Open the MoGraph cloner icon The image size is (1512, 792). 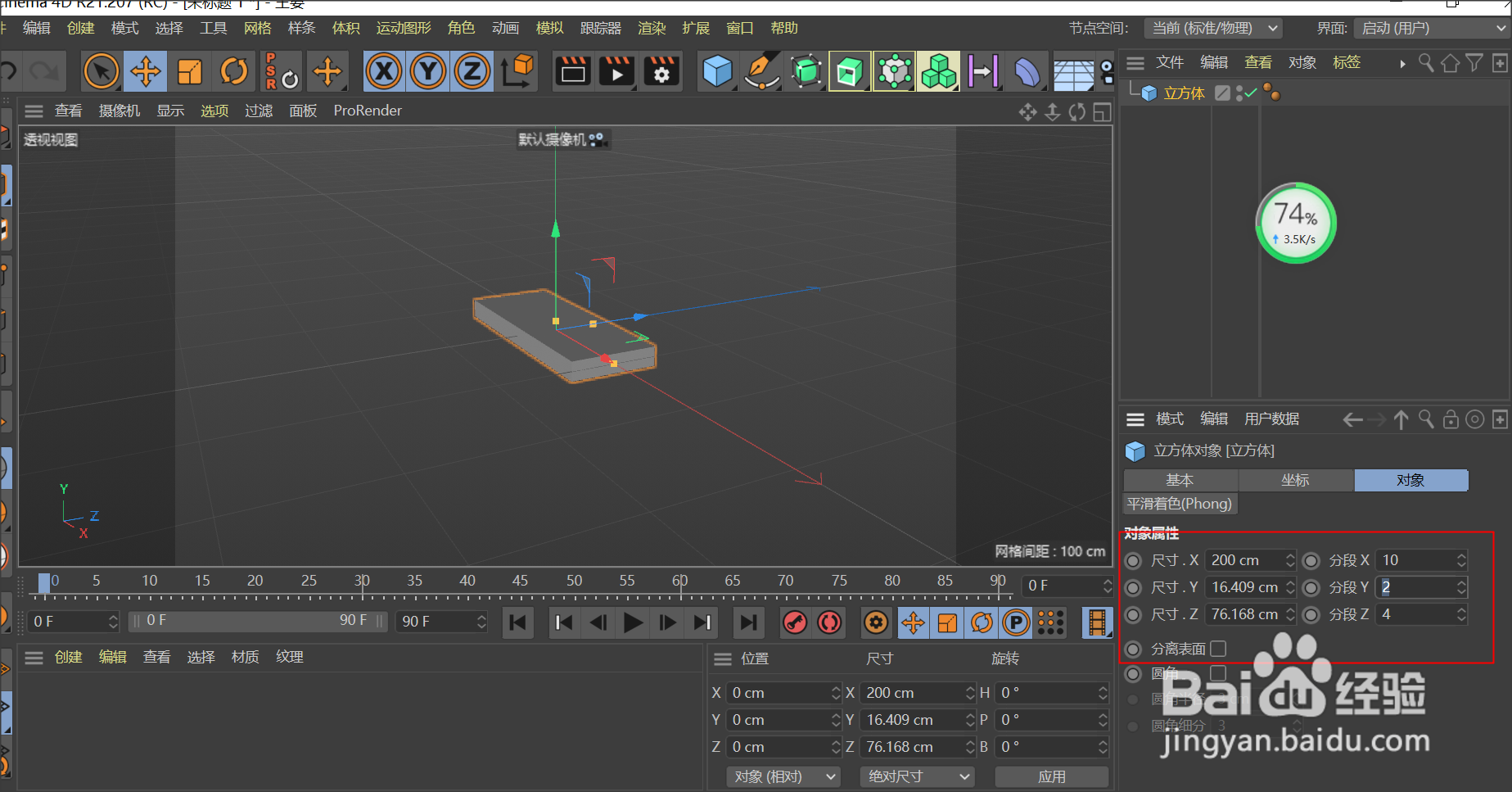tap(938, 71)
